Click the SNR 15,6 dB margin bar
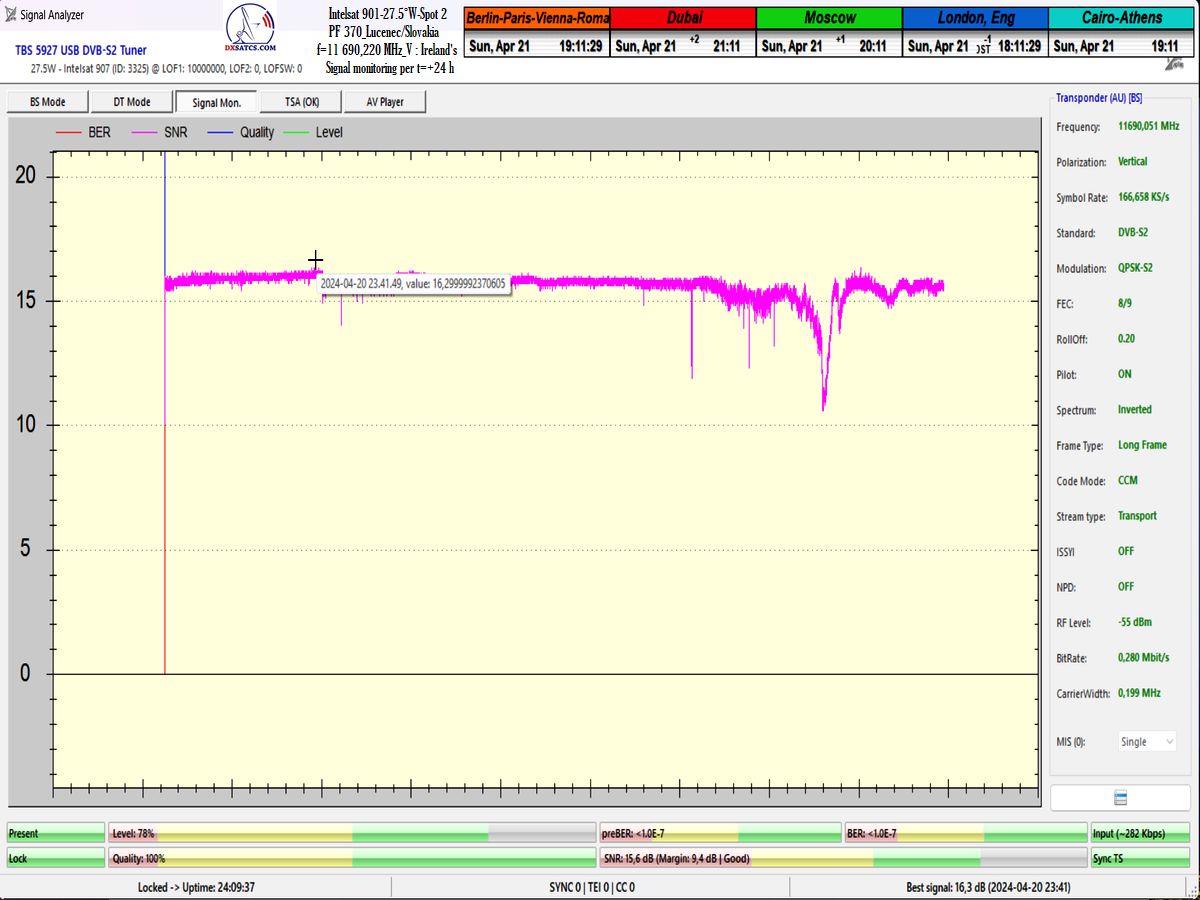This screenshot has width=1200, height=900. (x=843, y=858)
